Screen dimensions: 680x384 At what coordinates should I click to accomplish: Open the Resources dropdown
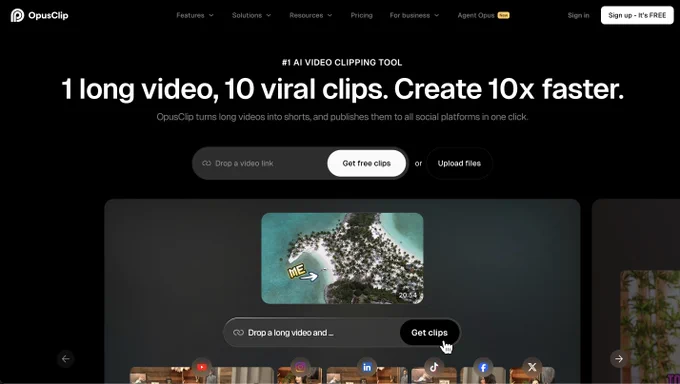click(x=311, y=15)
